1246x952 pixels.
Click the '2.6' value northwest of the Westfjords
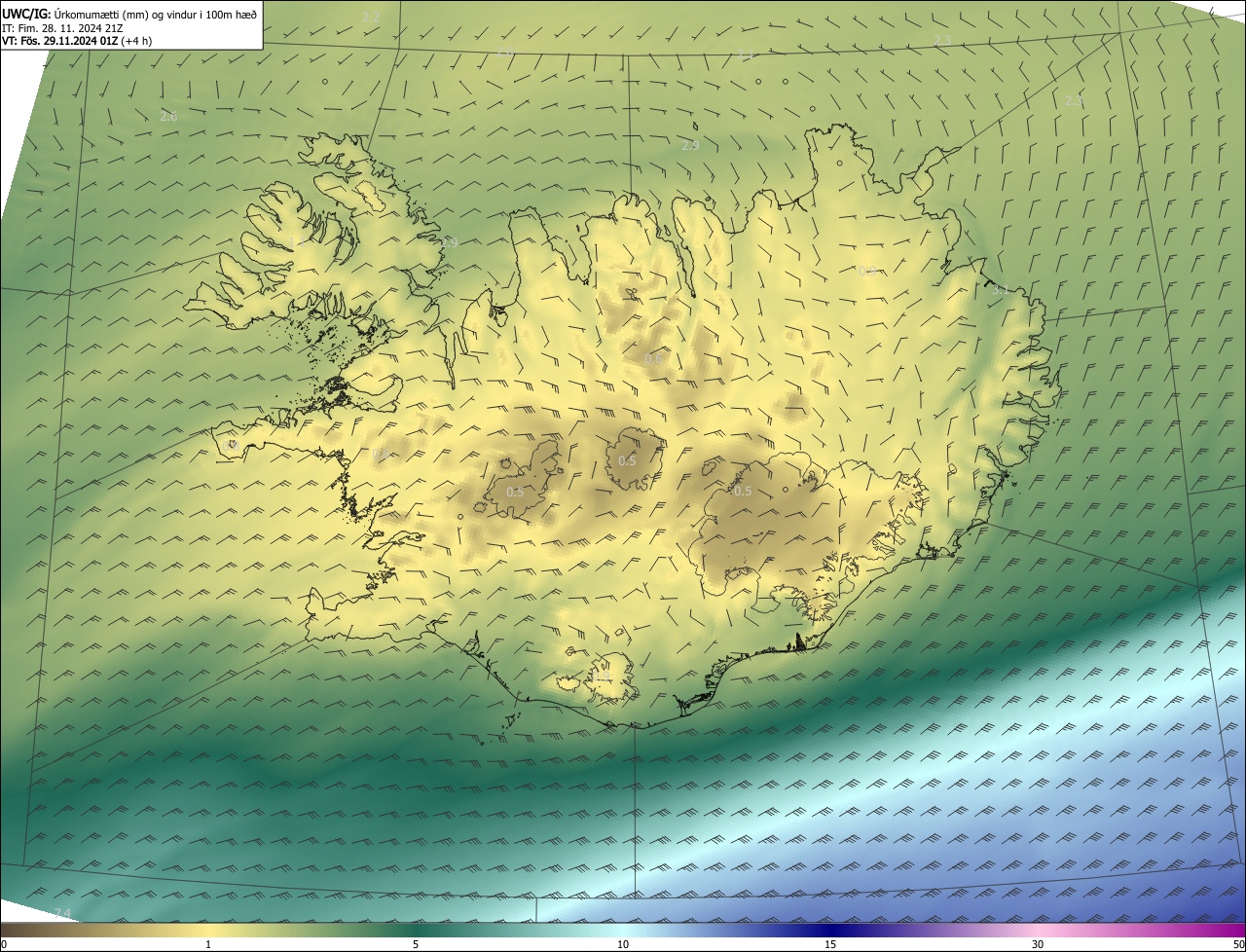click(x=168, y=117)
